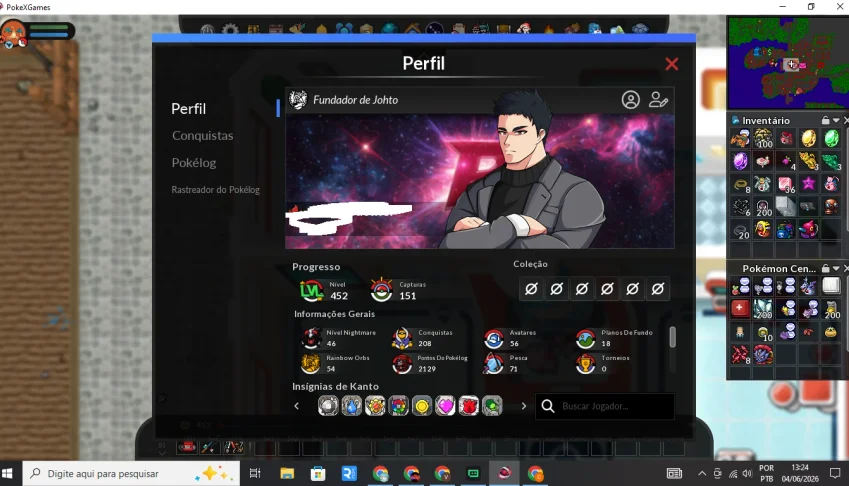
Task: Select the orange Thunder badge
Action: pos(375,406)
